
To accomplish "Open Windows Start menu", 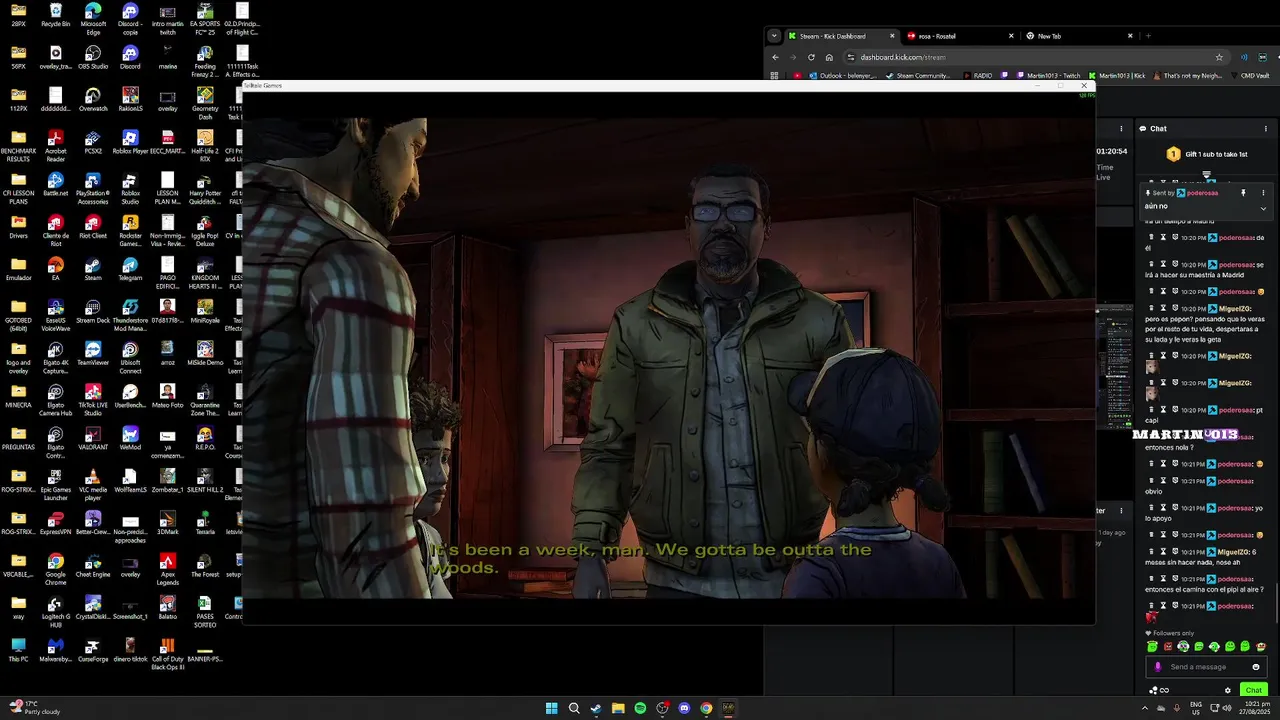I will click(x=551, y=708).
